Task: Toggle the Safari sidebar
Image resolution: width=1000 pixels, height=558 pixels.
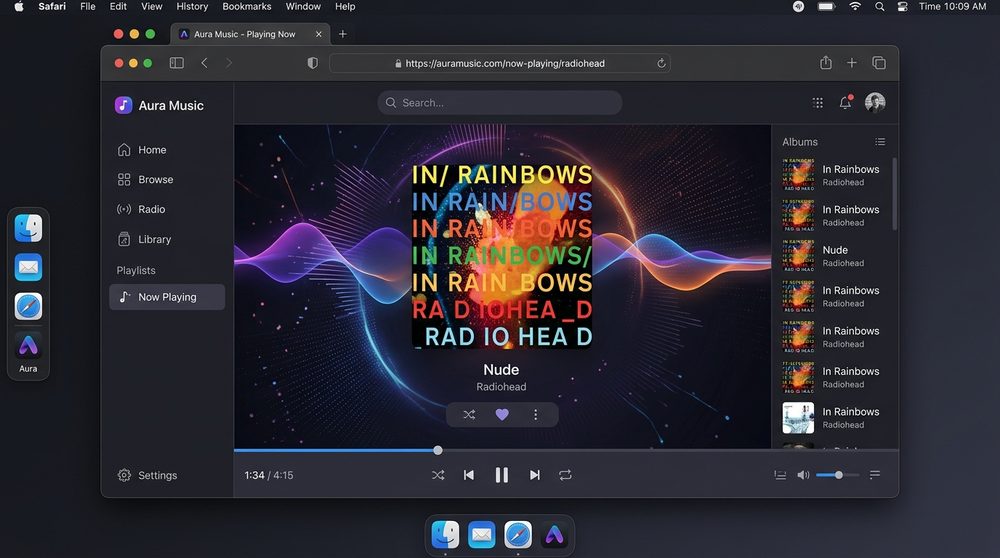Action: point(177,63)
